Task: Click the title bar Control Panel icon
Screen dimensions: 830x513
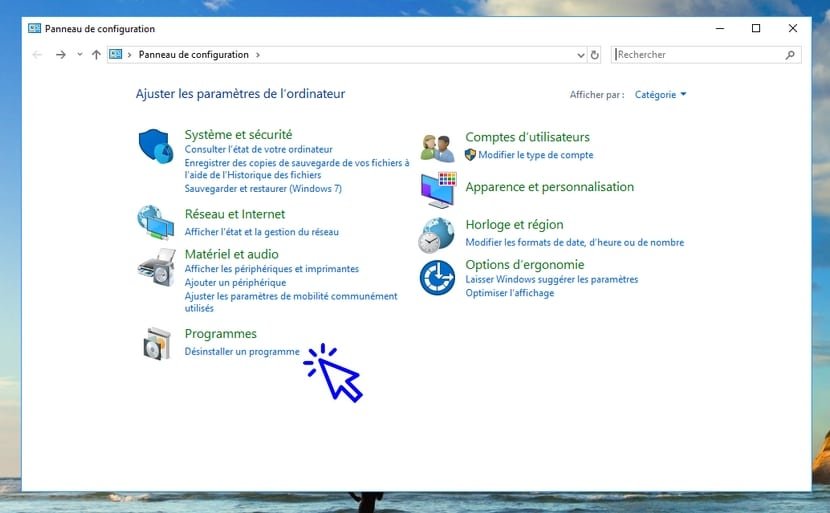Action: coord(34,28)
